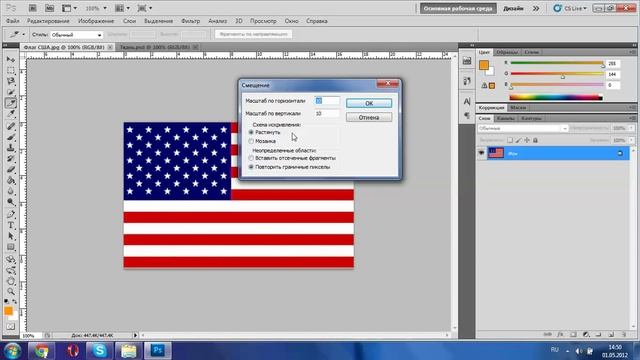The width and height of the screenshot is (640, 360).
Task: Select the Eraser tool
Action: (x=11, y=169)
